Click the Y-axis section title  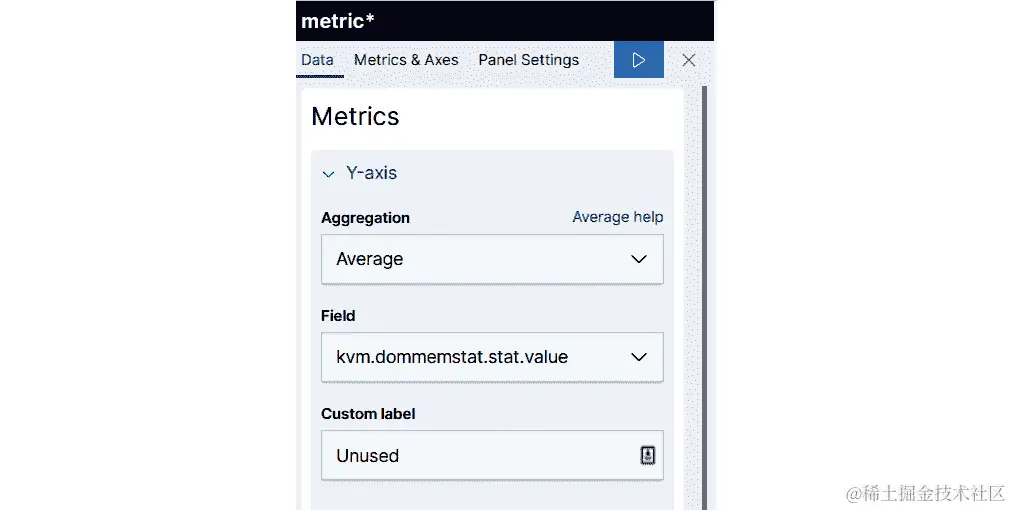371,173
